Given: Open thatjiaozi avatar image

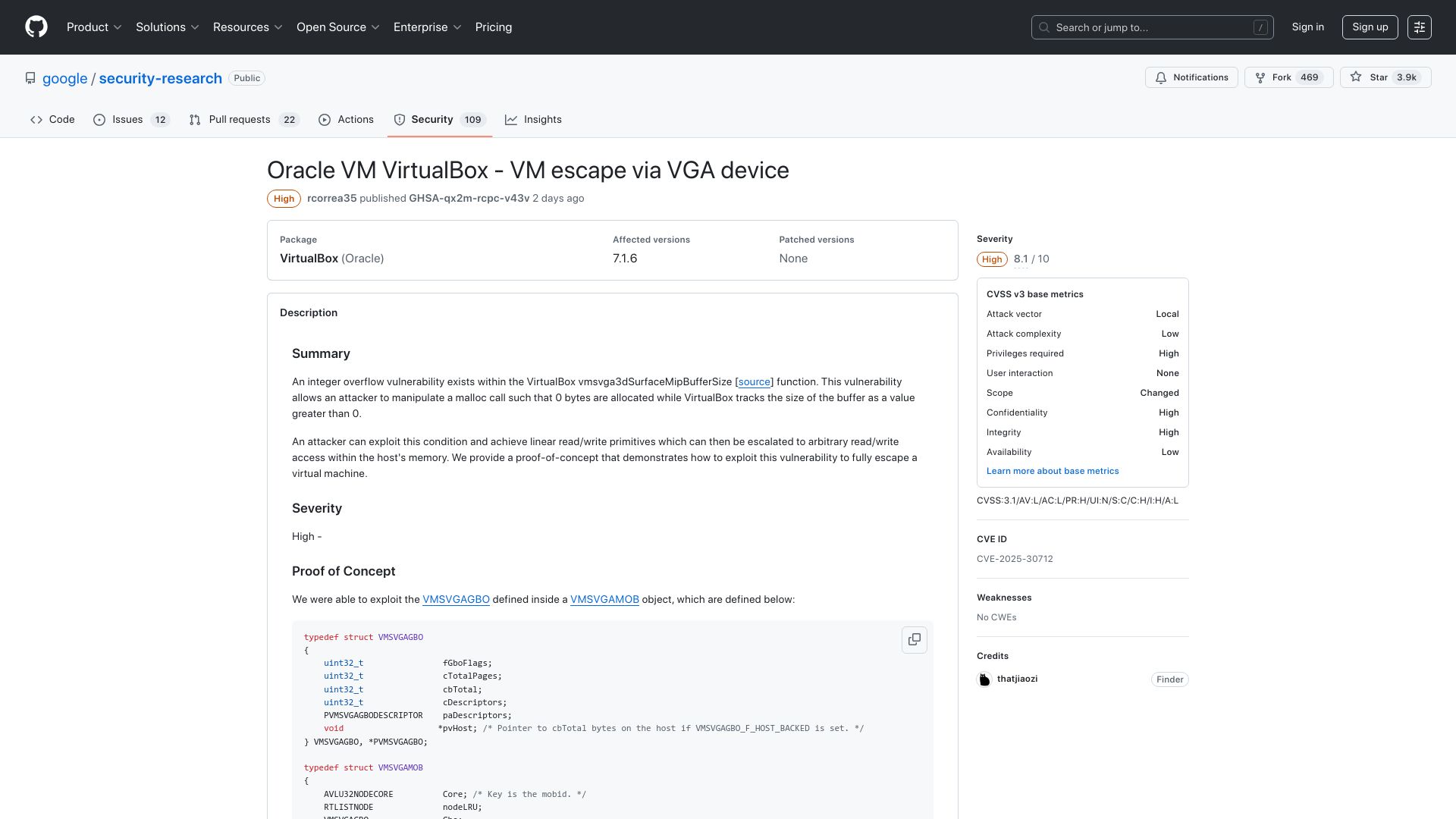Looking at the screenshot, I should (984, 679).
